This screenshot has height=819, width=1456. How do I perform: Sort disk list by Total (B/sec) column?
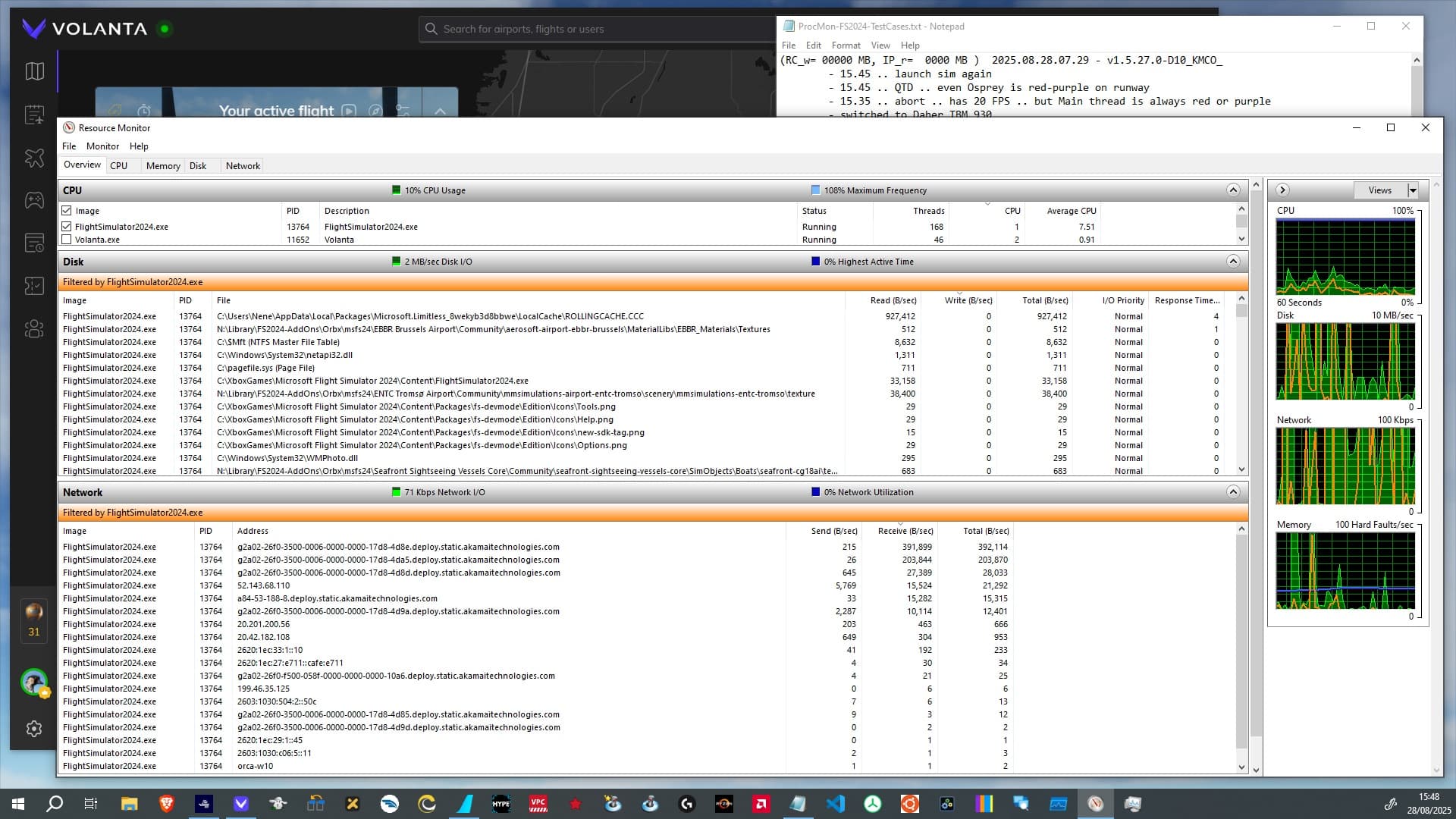tap(1034, 300)
